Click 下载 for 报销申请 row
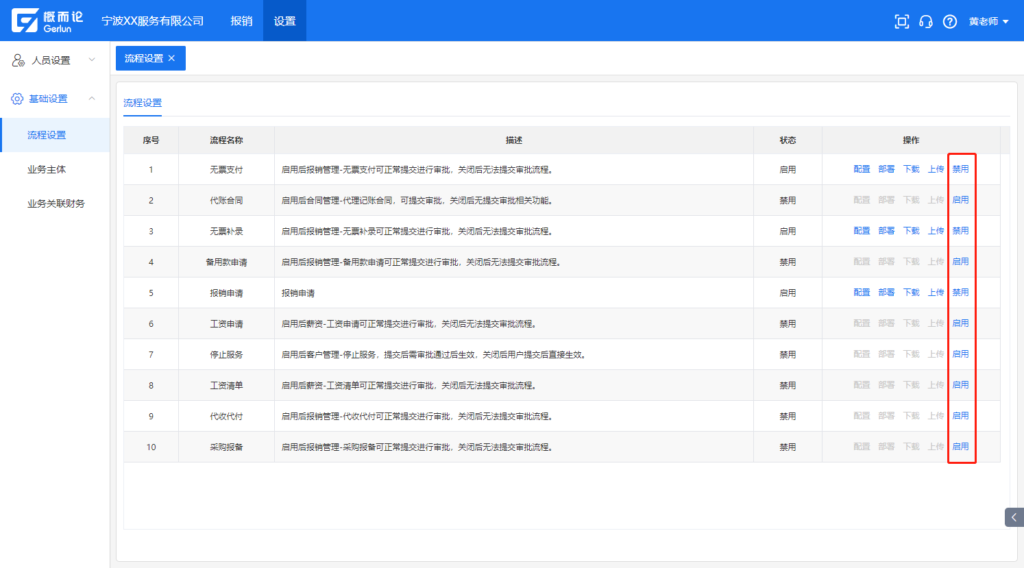This screenshot has height=568, width=1024. (911, 292)
